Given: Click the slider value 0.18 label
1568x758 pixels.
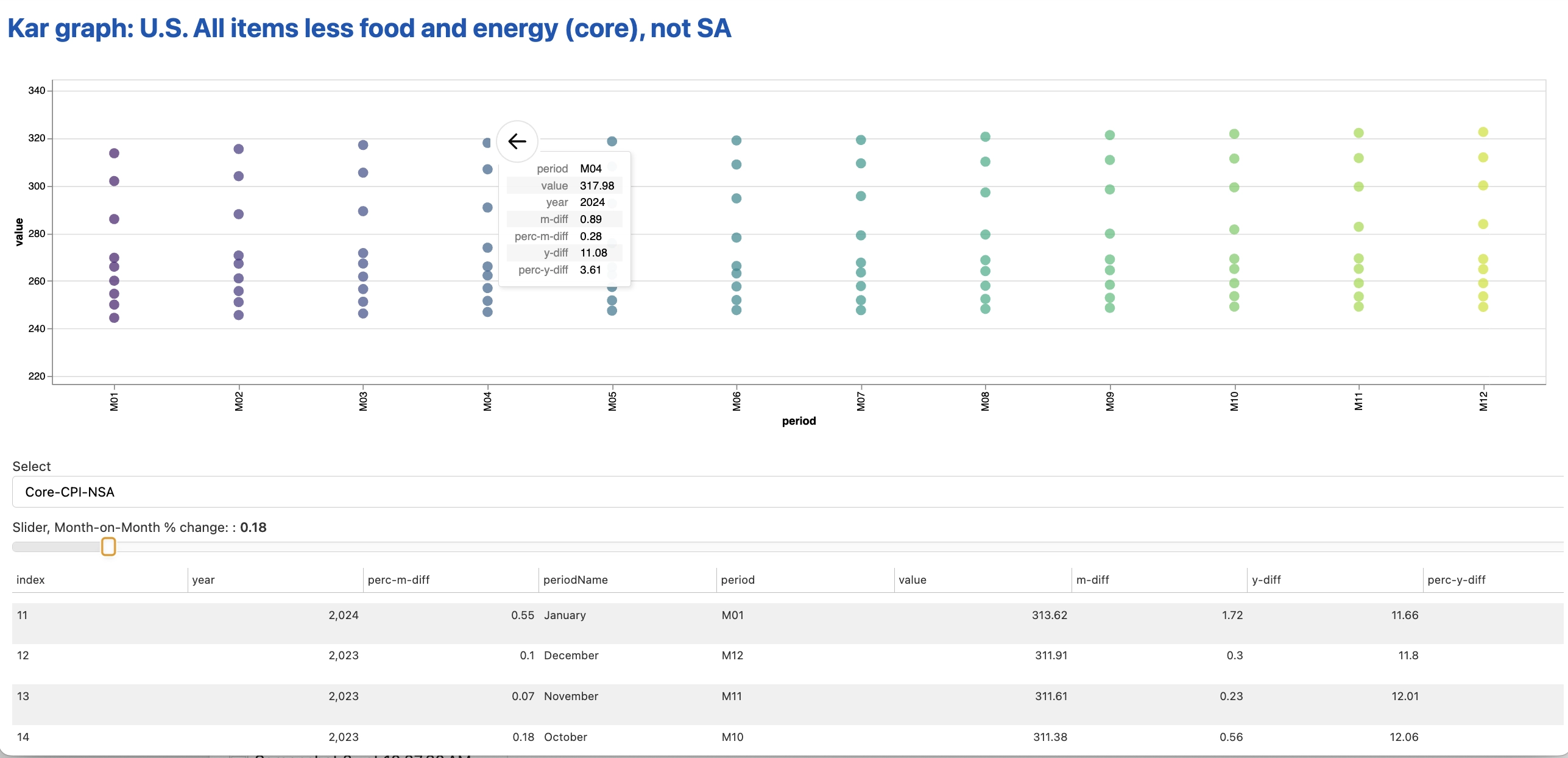Looking at the screenshot, I should point(253,527).
